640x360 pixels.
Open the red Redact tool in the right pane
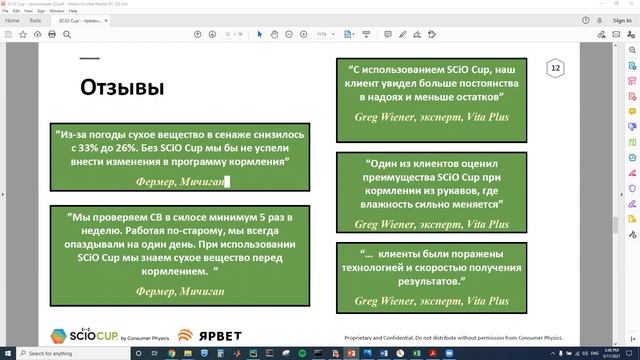[x=632, y=173]
